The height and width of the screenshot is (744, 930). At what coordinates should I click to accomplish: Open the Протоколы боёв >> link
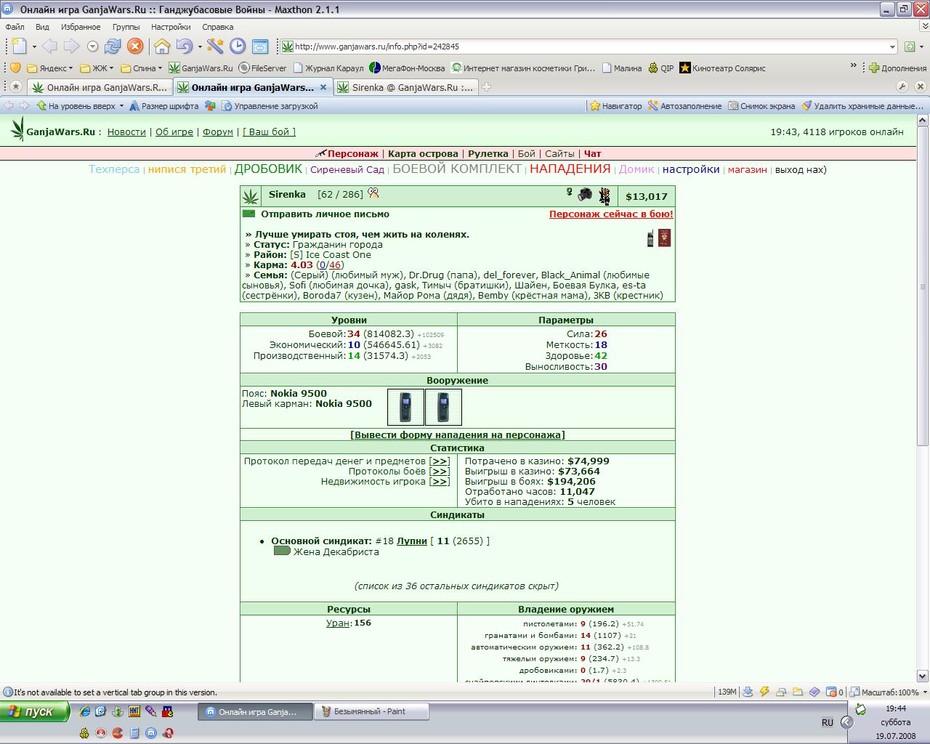[x=439, y=471]
